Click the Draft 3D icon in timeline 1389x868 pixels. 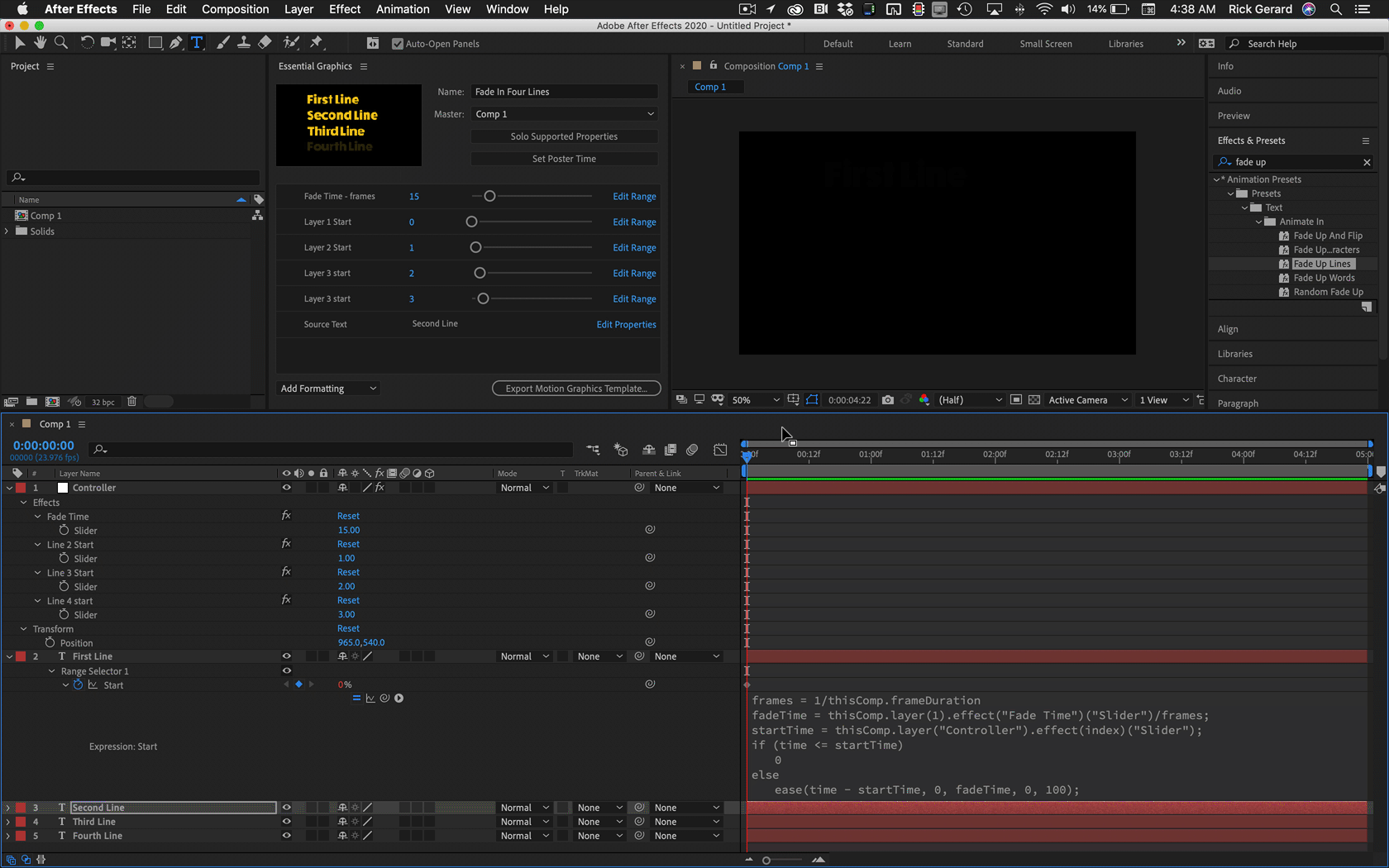coord(621,450)
